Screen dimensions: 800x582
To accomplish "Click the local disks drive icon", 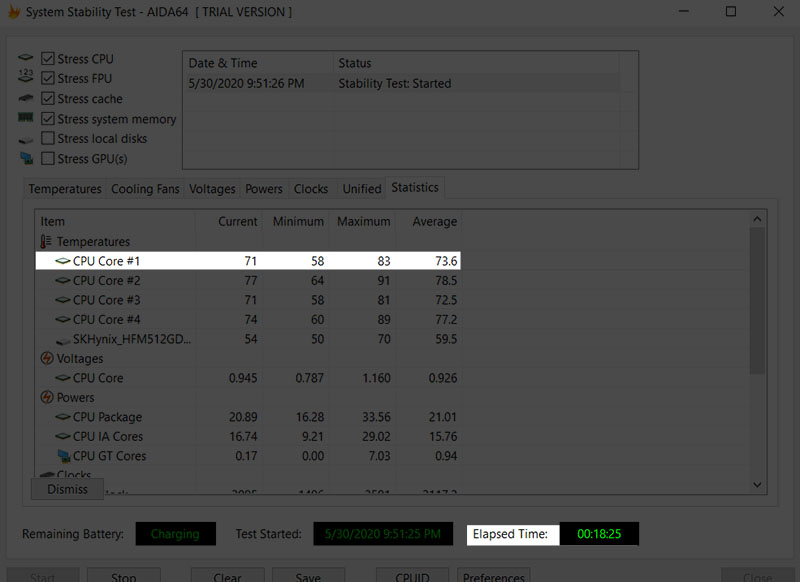I will point(26,139).
